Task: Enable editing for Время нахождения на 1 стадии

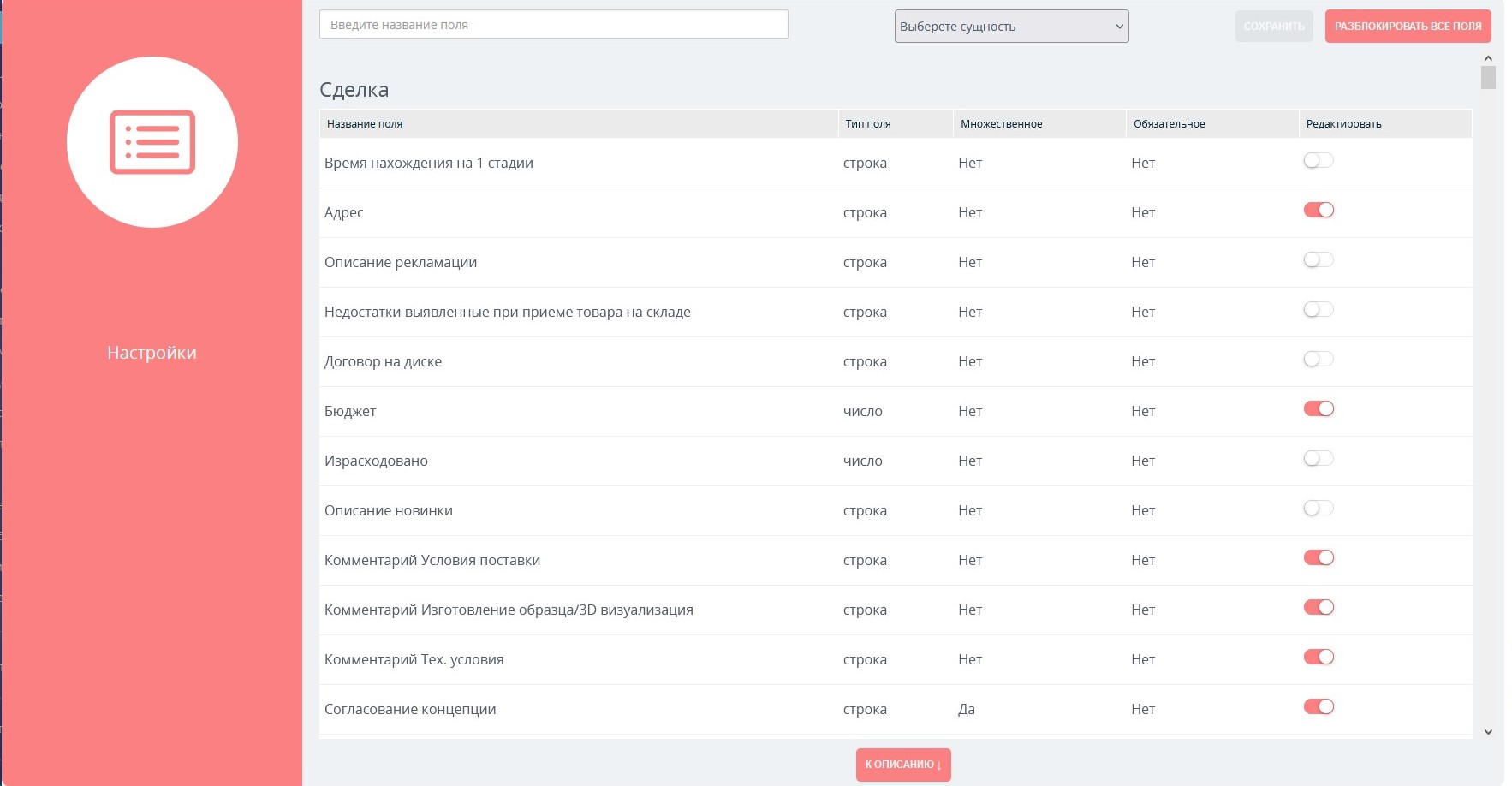Action: pyautogui.click(x=1318, y=161)
